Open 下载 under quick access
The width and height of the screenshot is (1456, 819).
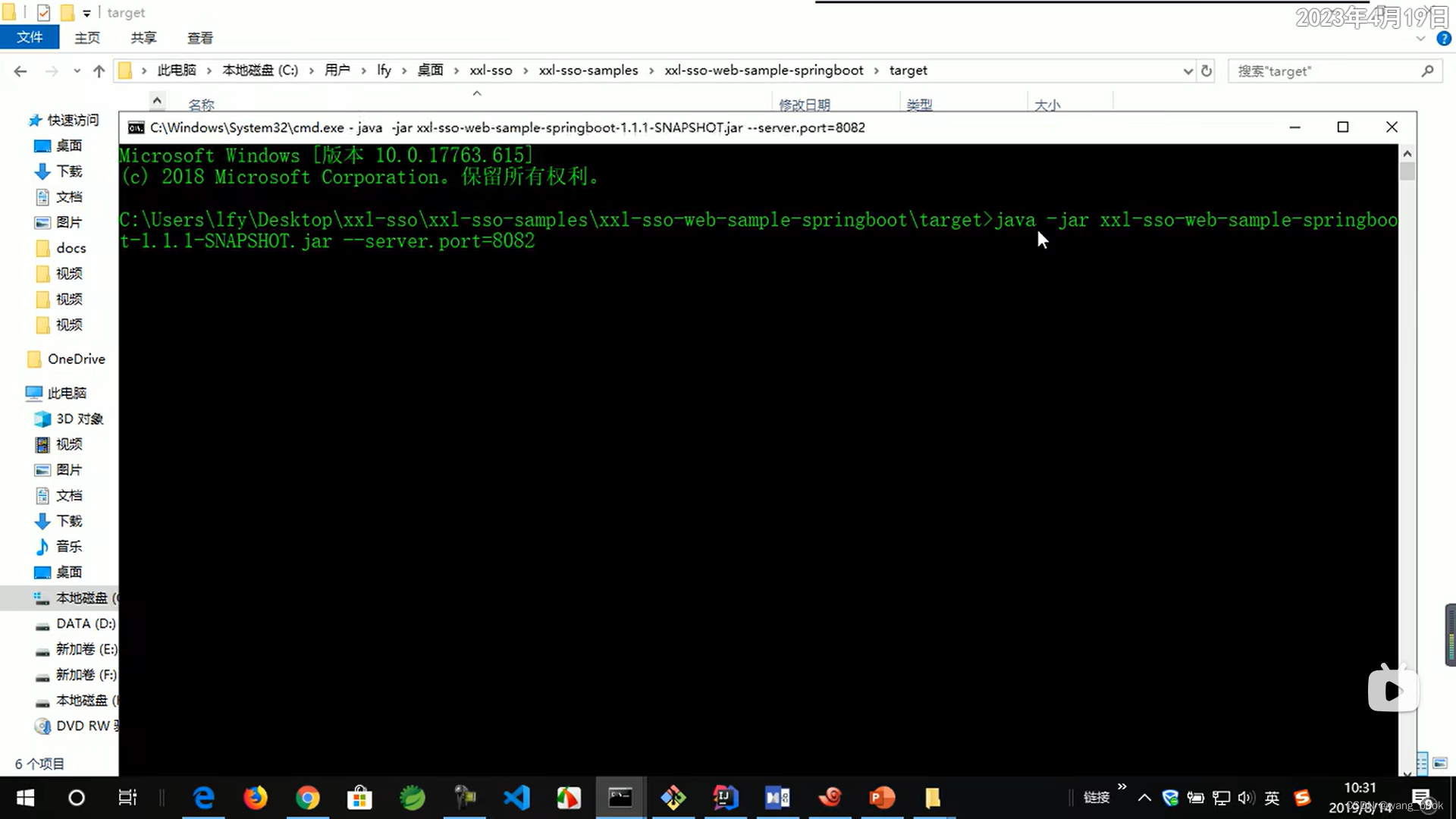[59, 171]
